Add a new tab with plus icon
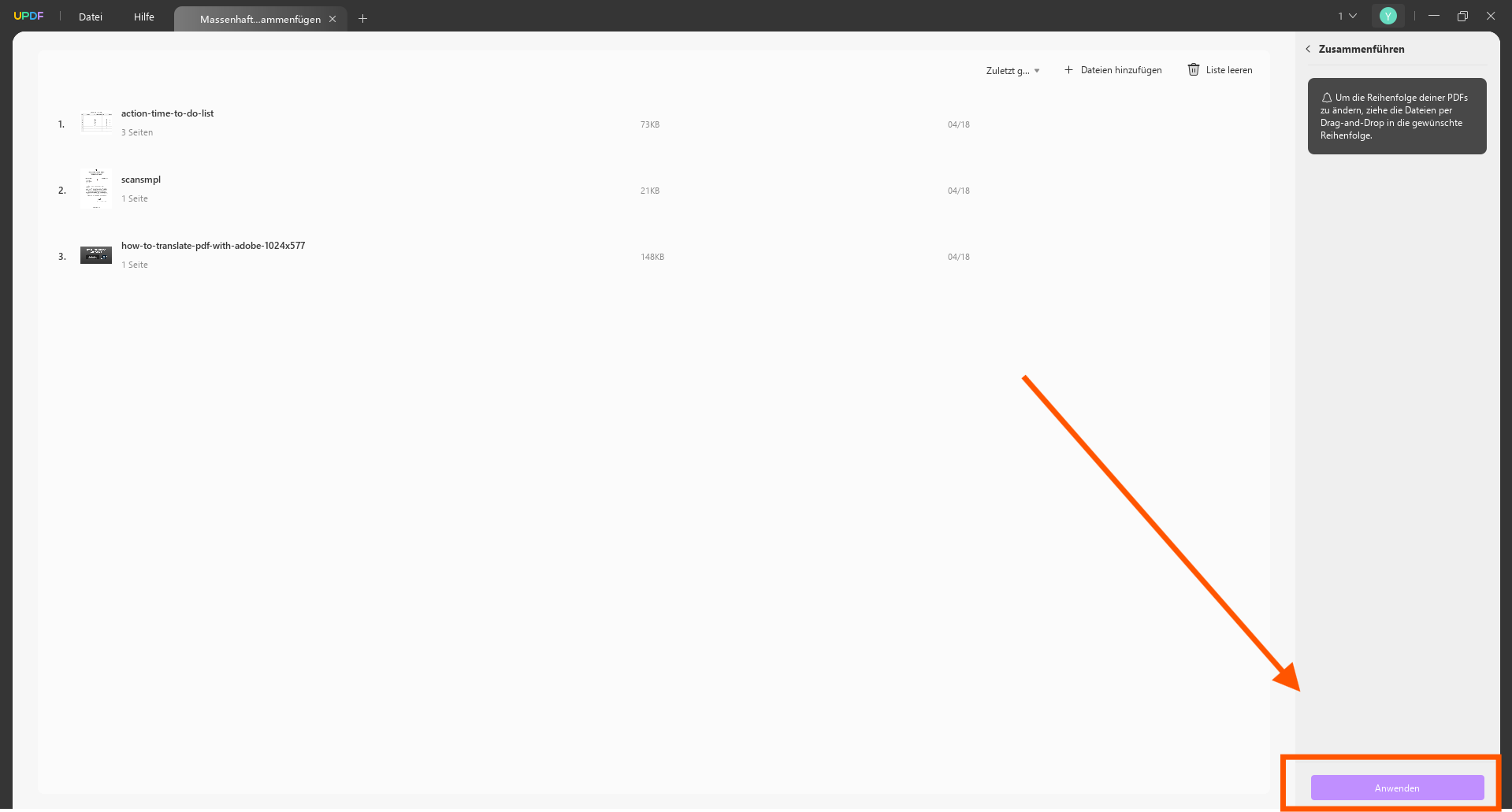1512x812 pixels. [x=362, y=18]
